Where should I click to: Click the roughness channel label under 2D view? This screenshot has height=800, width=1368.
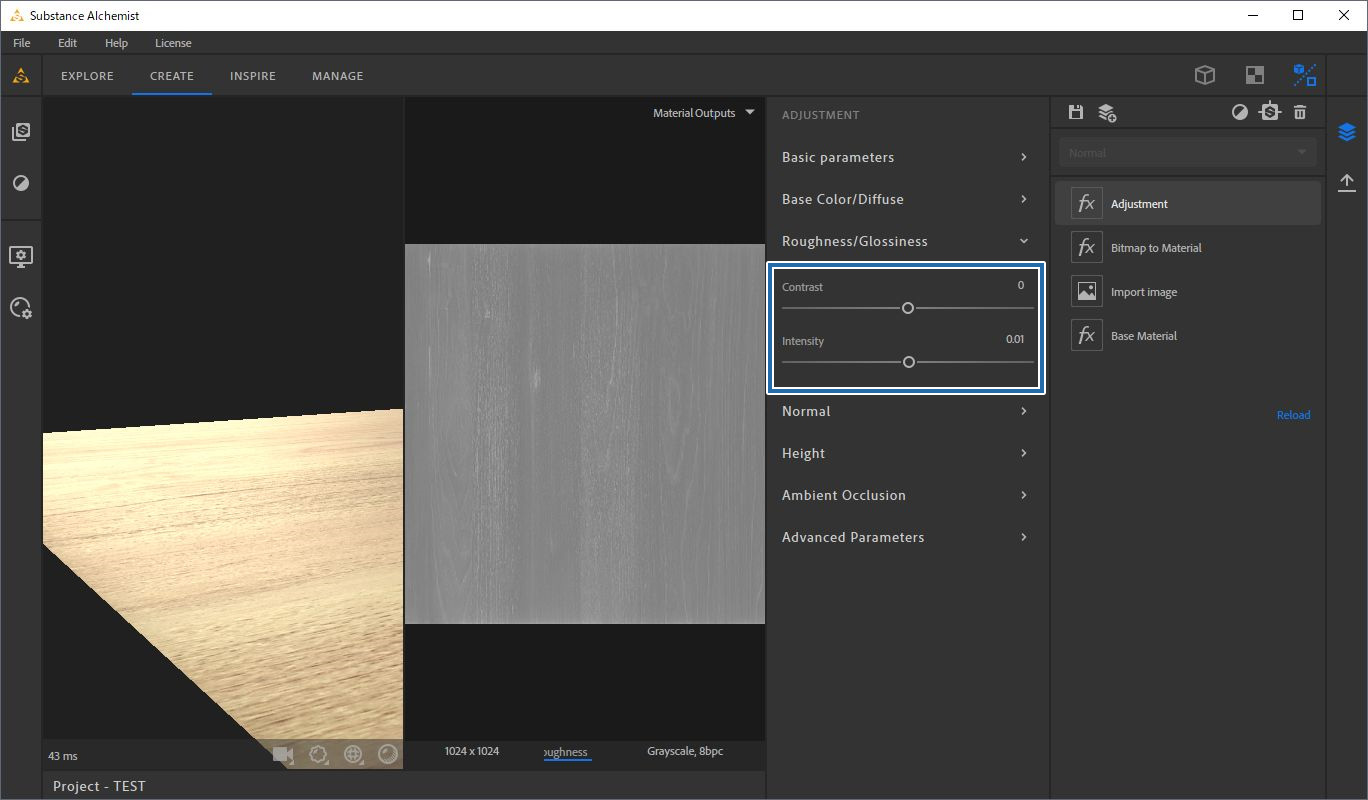point(567,752)
